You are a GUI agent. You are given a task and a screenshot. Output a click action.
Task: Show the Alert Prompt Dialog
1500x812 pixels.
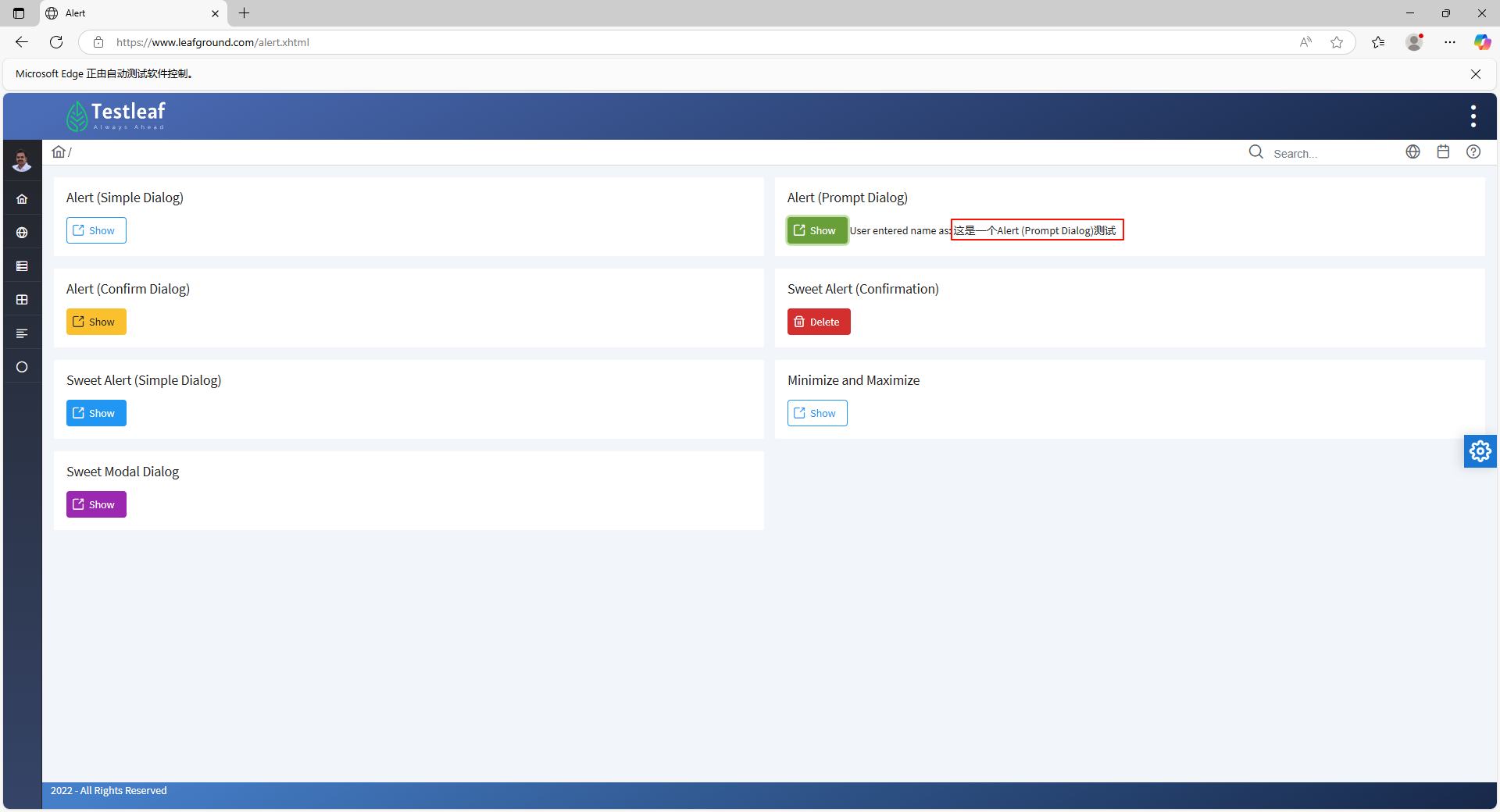coord(817,230)
